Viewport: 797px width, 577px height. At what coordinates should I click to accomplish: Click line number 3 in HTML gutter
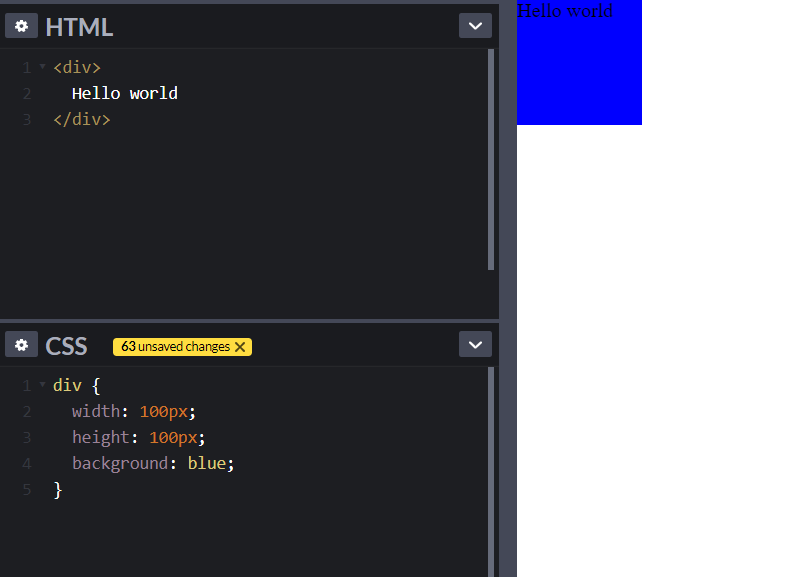click(x=27, y=119)
